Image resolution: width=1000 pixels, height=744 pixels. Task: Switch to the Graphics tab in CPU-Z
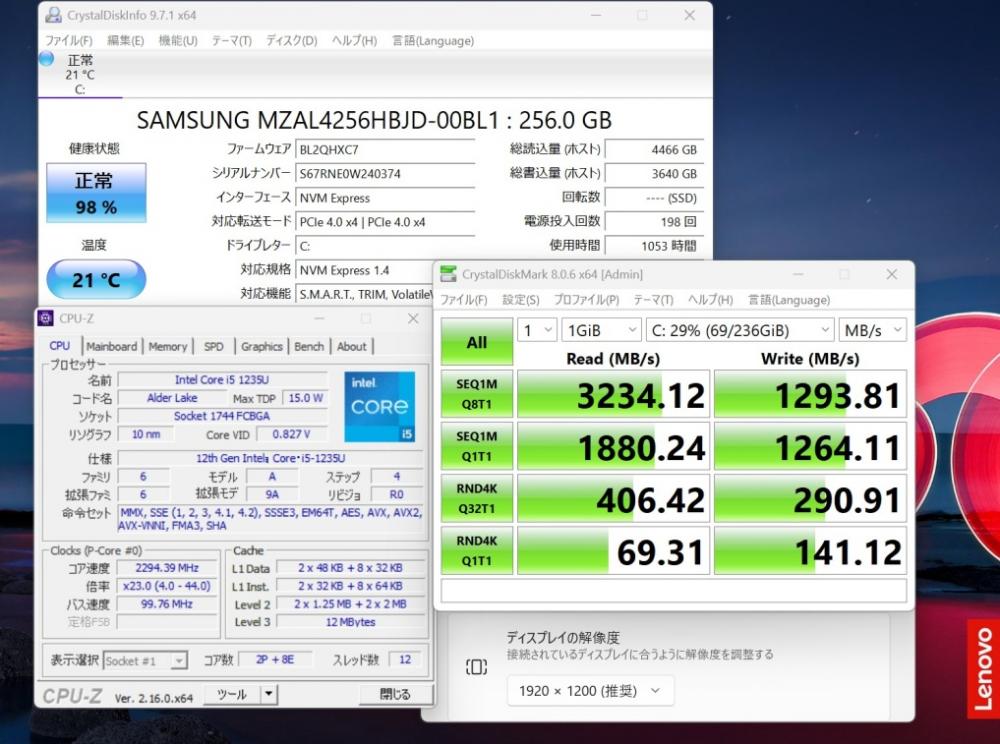click(x=261, y=346)
